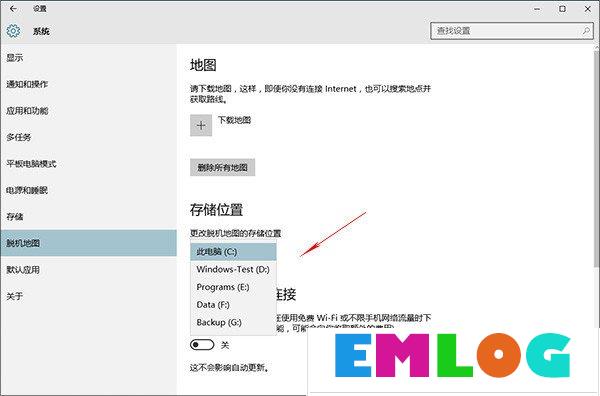Choose Backup (G:) storage location
Image resolution: width=600 pixels, height=396 pixels.
233,322
